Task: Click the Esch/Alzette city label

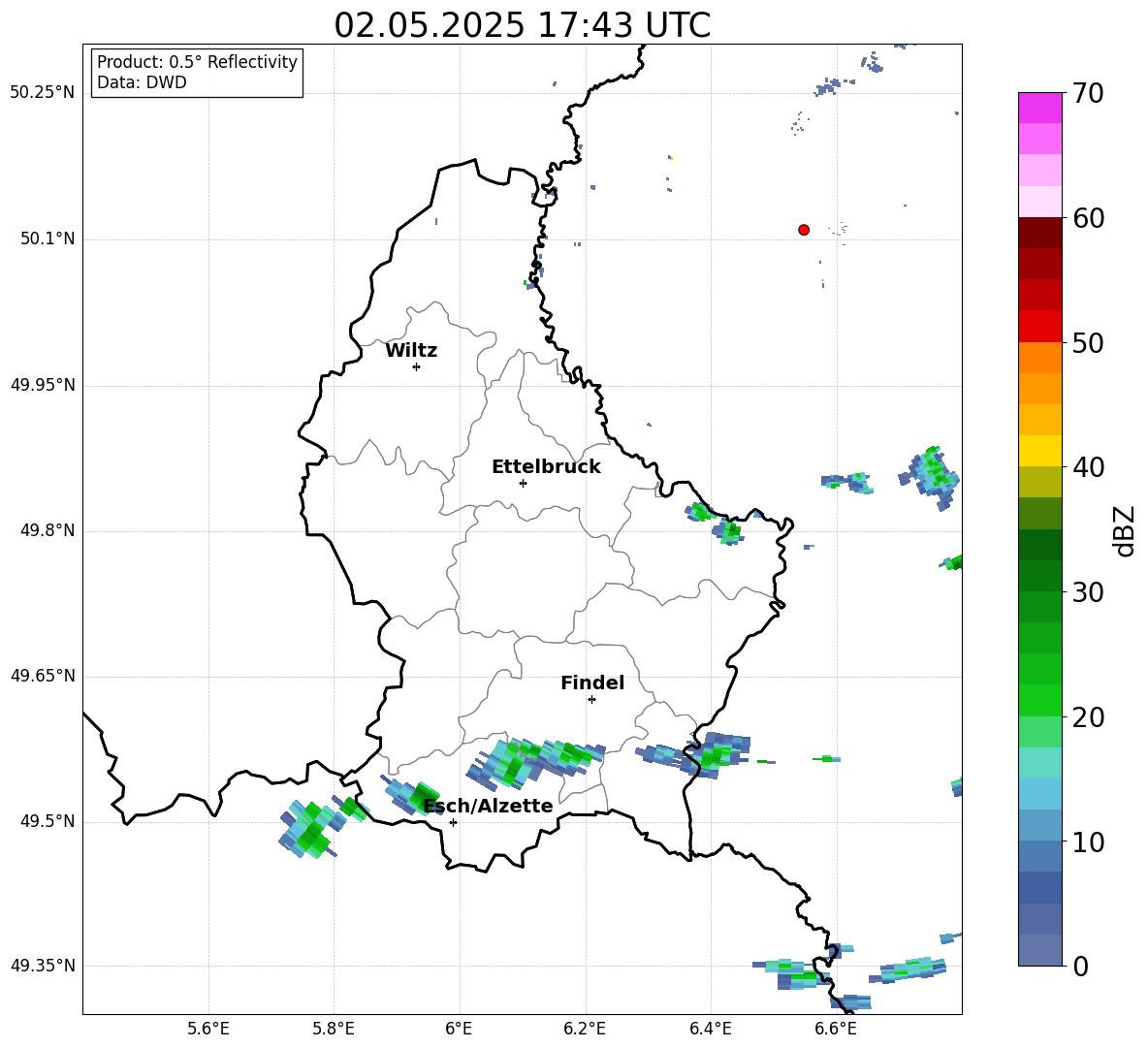Action: (489, 806)
